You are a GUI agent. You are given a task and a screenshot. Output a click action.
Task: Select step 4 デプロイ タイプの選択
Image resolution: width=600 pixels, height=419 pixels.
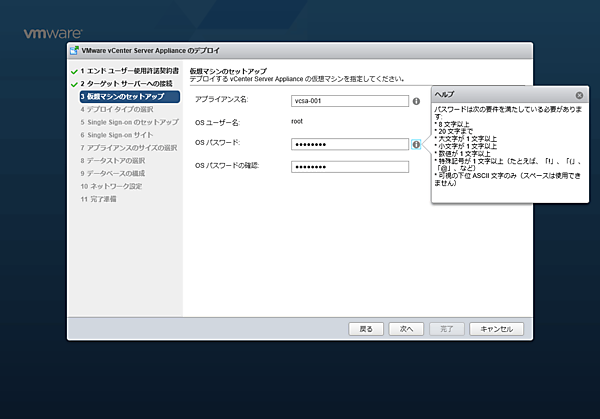pos(120,109)
